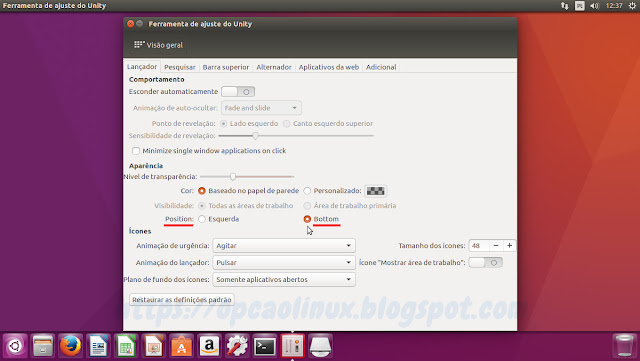640x361 pixels.
Task: Open the Amazon launcher icon
Action: coord(209,346)
